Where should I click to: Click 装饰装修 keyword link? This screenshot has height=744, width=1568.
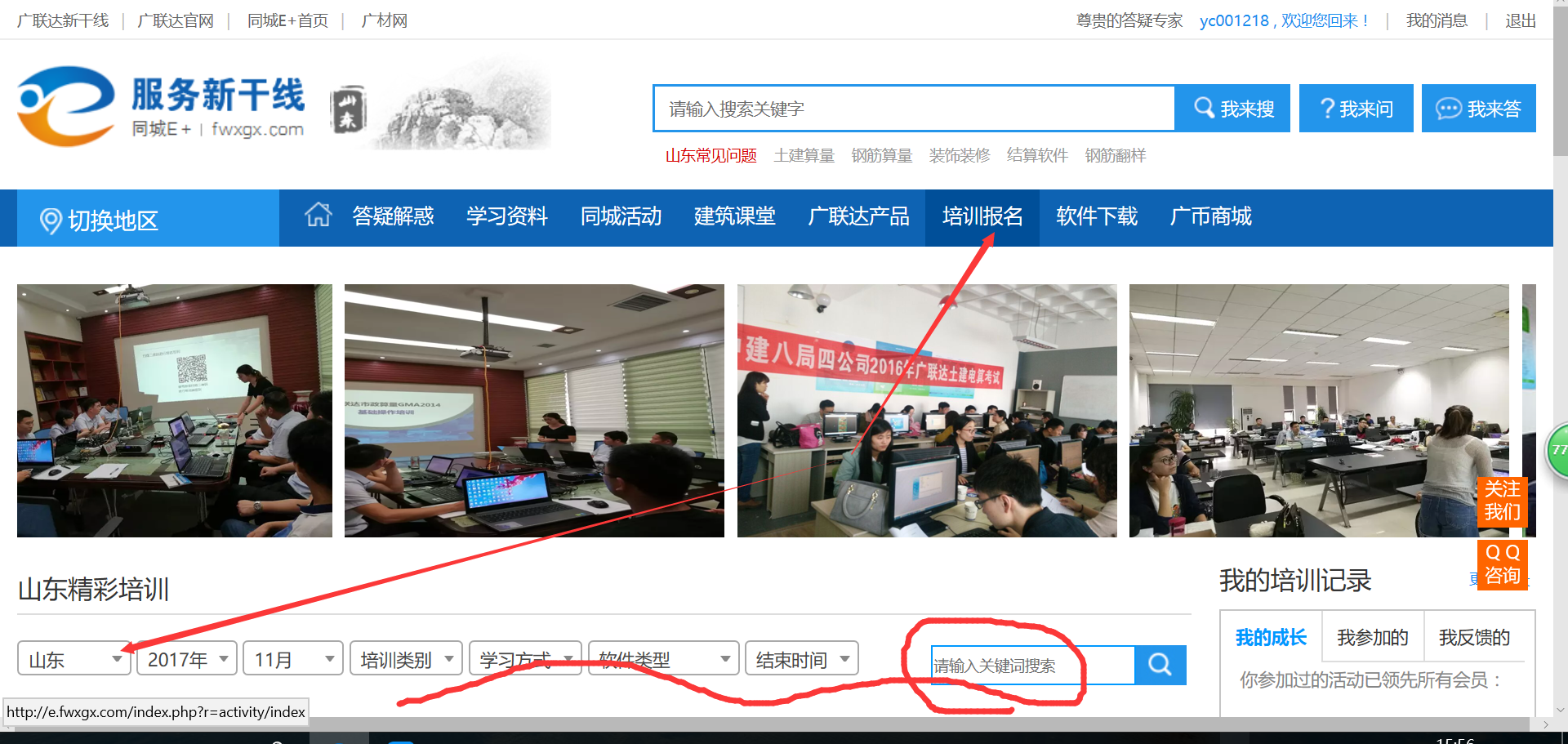(960, 155)
